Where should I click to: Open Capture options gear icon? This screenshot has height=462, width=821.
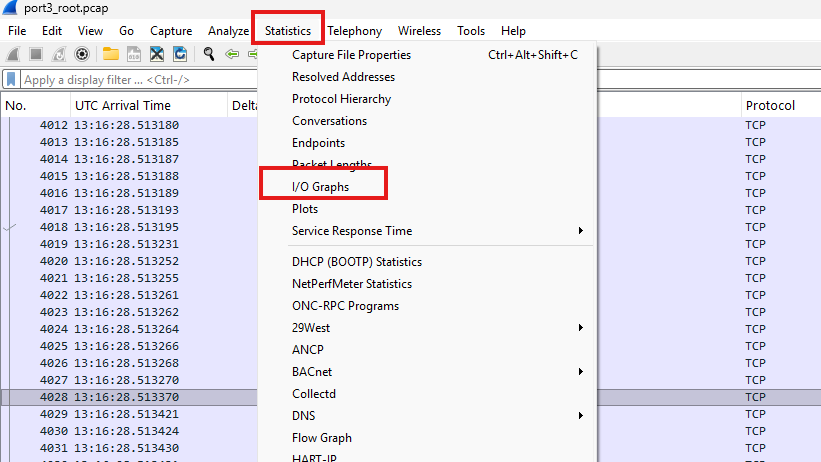click(82, 54)
